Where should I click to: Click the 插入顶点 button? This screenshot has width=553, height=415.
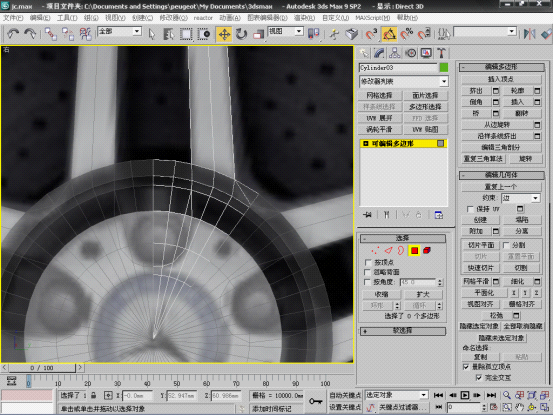click(501, 79)
